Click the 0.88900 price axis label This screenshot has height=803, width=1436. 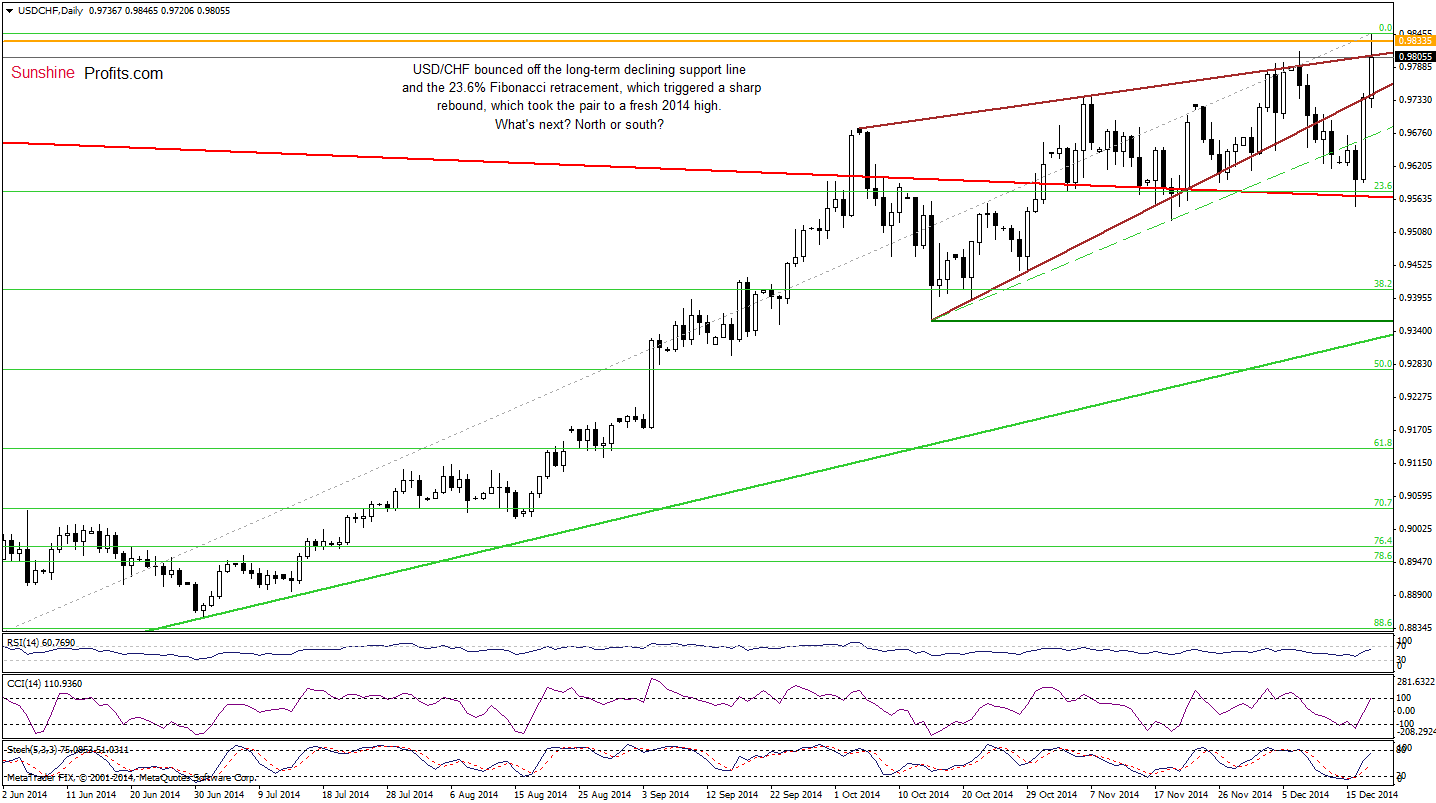click(x=1414, y=595)
